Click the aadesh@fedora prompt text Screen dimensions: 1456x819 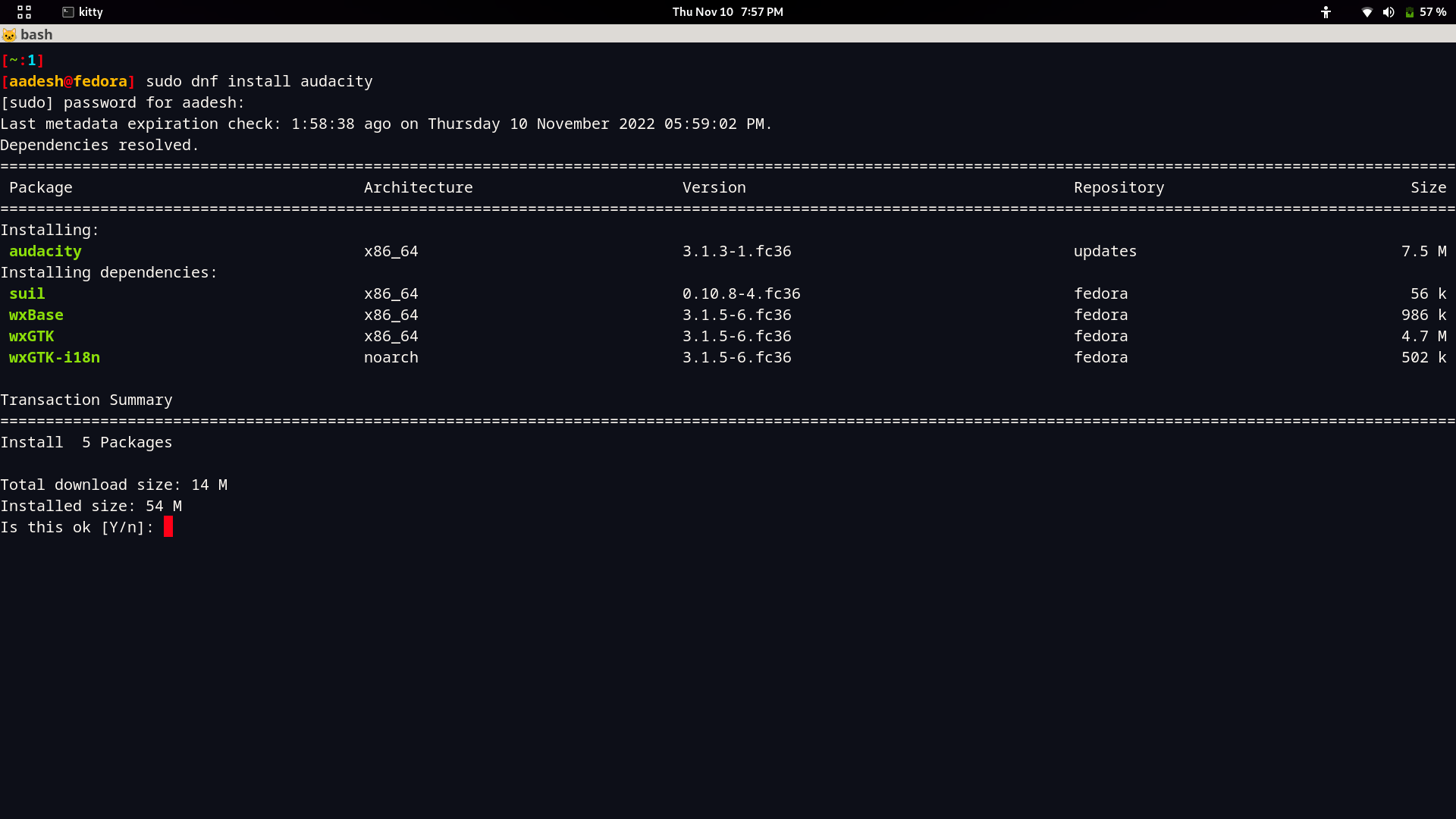(68, 81)
